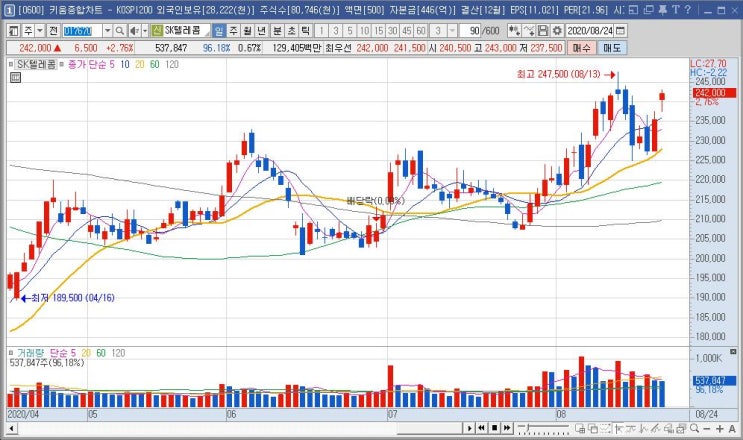Open the add line indicator icon
Viewport: 743px width, 440px height.
529,31
